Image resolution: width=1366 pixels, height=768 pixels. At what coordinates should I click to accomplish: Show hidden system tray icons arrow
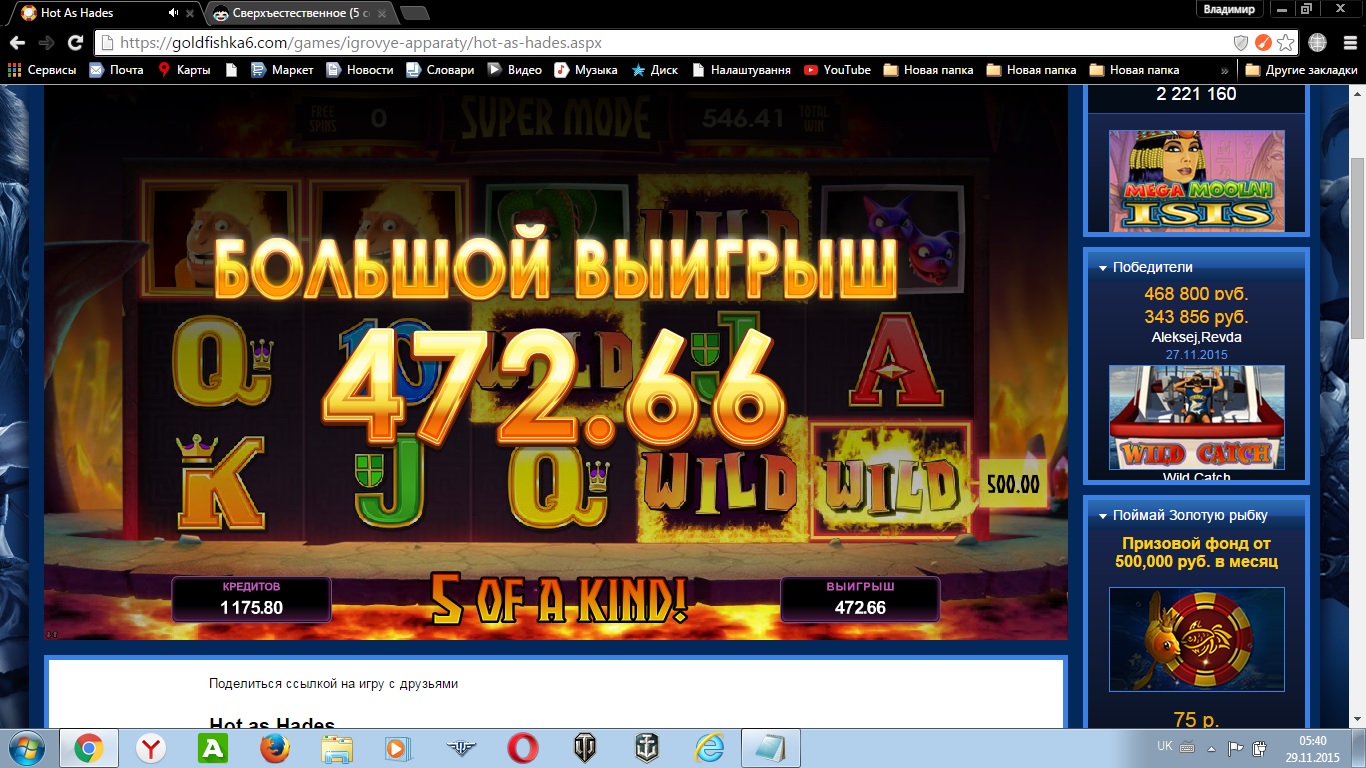(1212, 748)
